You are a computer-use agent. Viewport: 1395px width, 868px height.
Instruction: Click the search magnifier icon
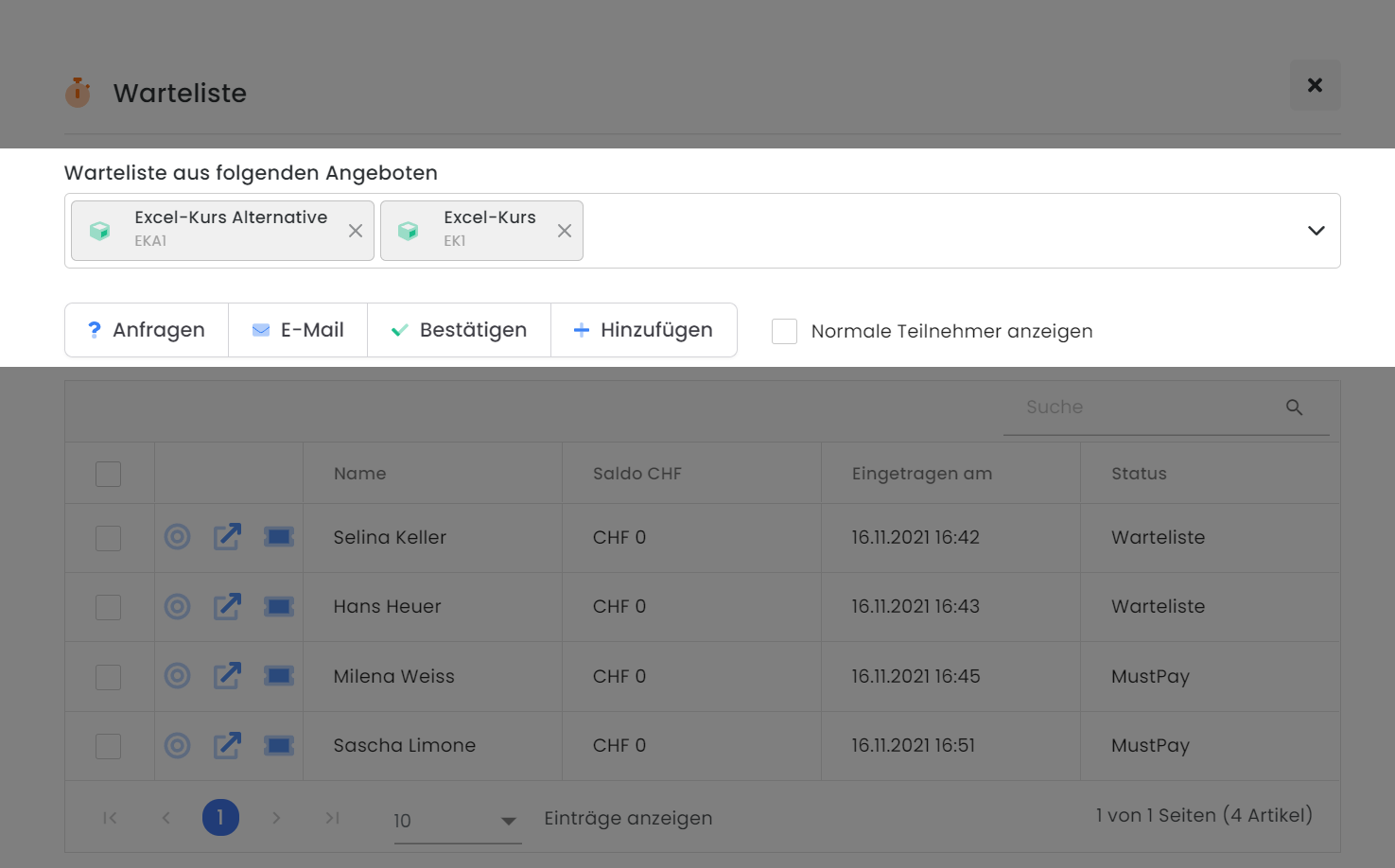coord(1294,408)
